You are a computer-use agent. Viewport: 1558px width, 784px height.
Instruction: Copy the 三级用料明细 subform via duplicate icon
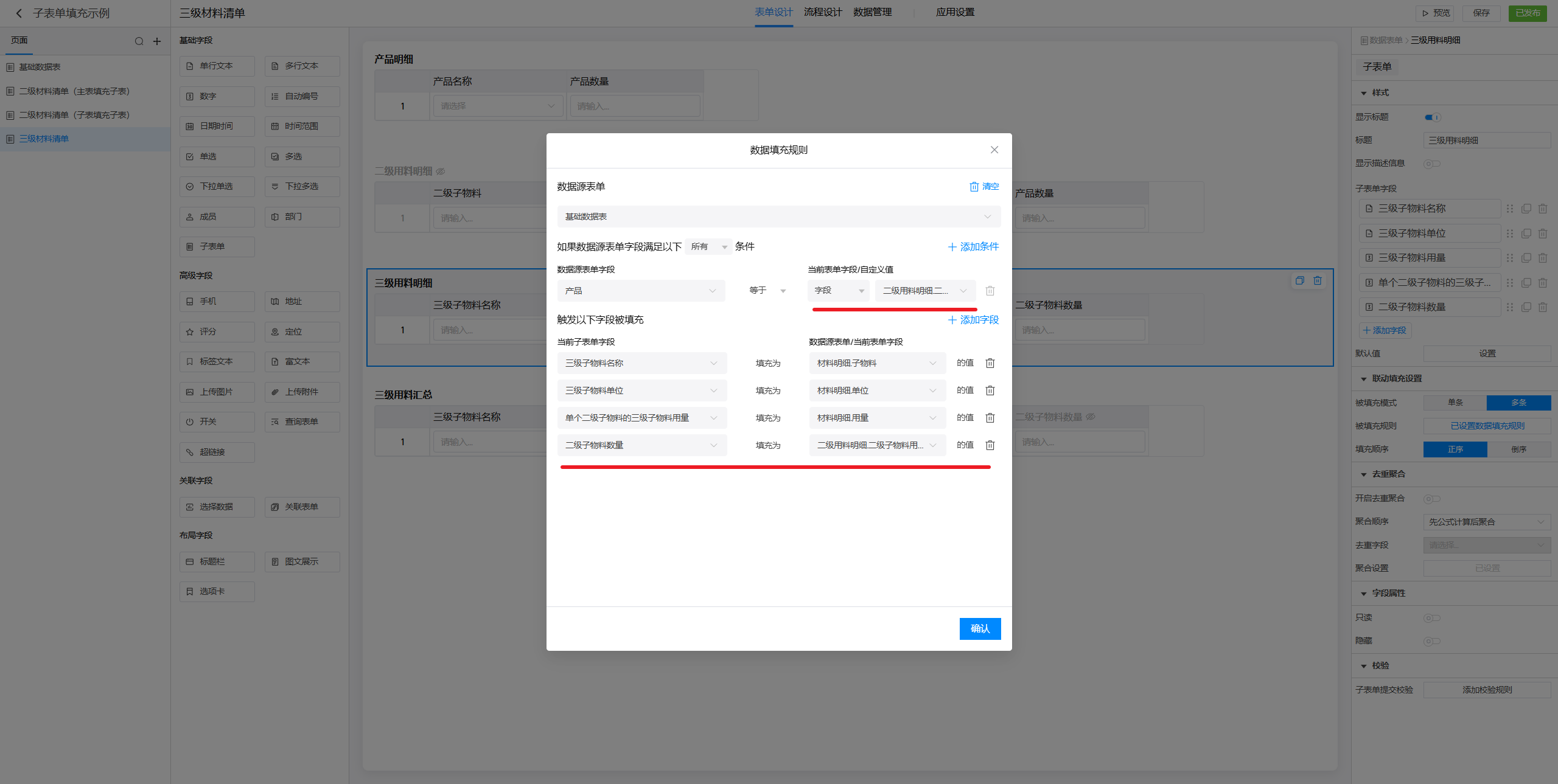pos(1300,280)
